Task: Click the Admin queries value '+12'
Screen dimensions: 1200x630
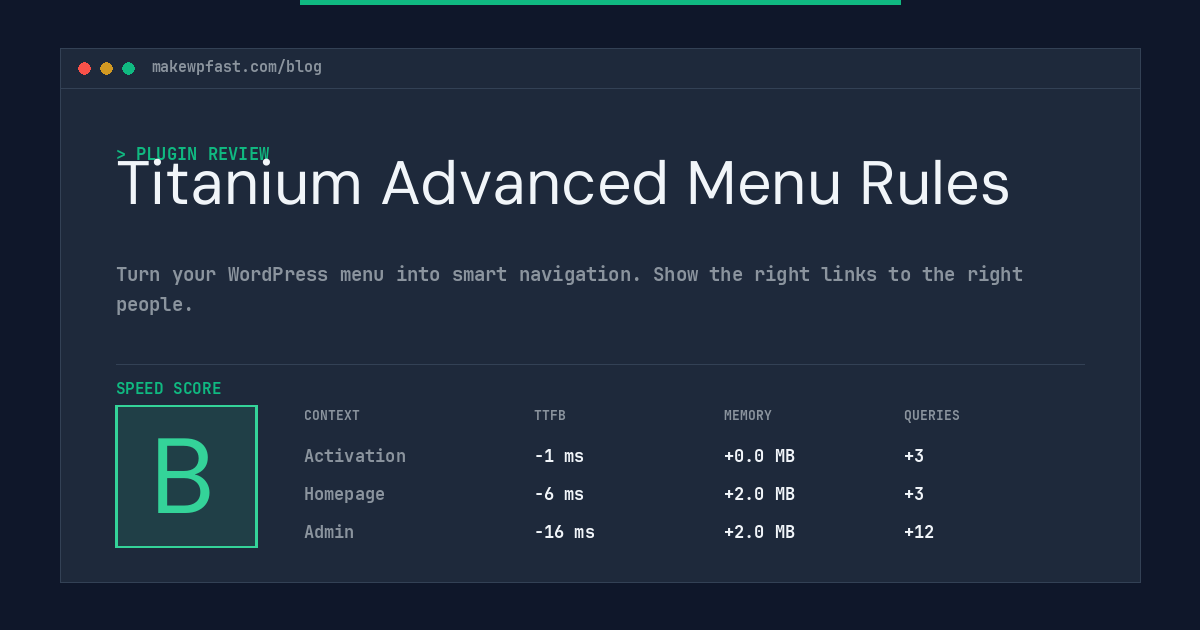Action: (919, 532)
